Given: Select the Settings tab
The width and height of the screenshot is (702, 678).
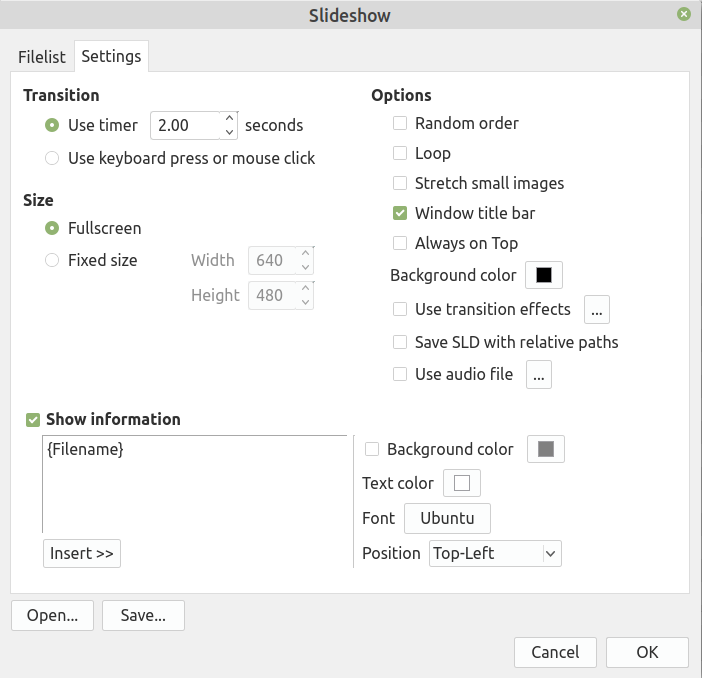Looking at the screenshot, I should 111,57.
